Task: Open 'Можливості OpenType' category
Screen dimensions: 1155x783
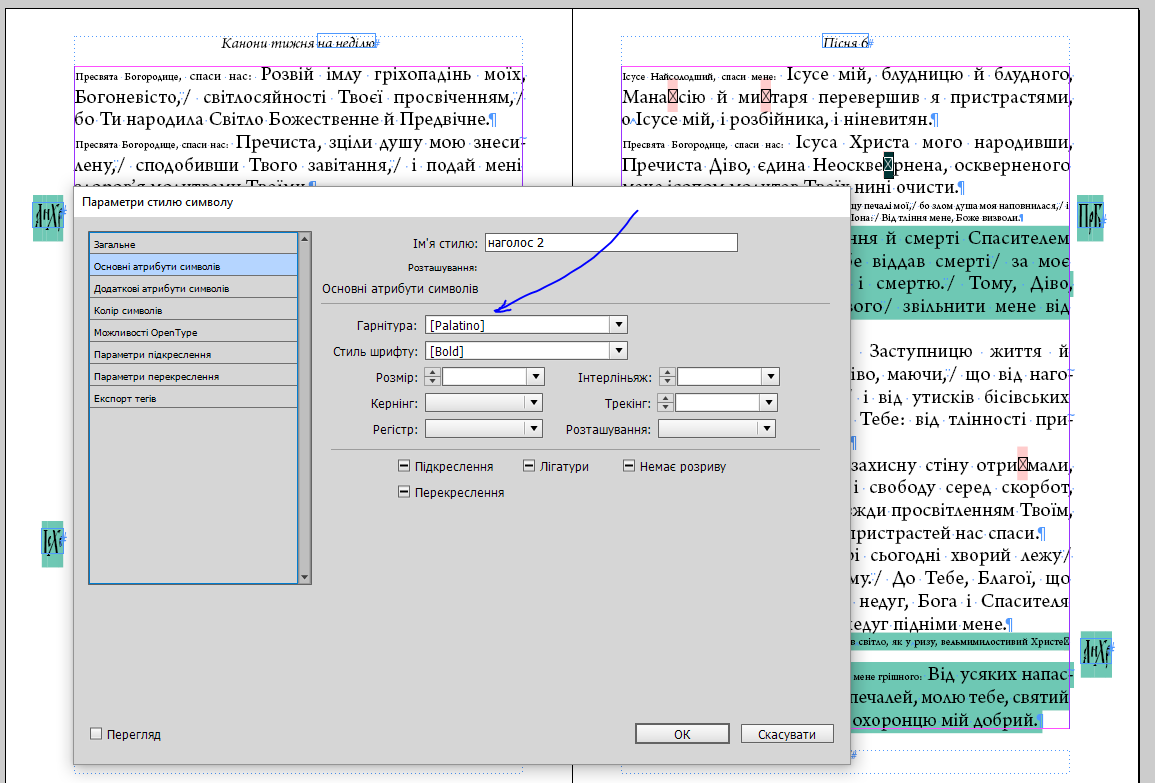Action: click(193, 332)
